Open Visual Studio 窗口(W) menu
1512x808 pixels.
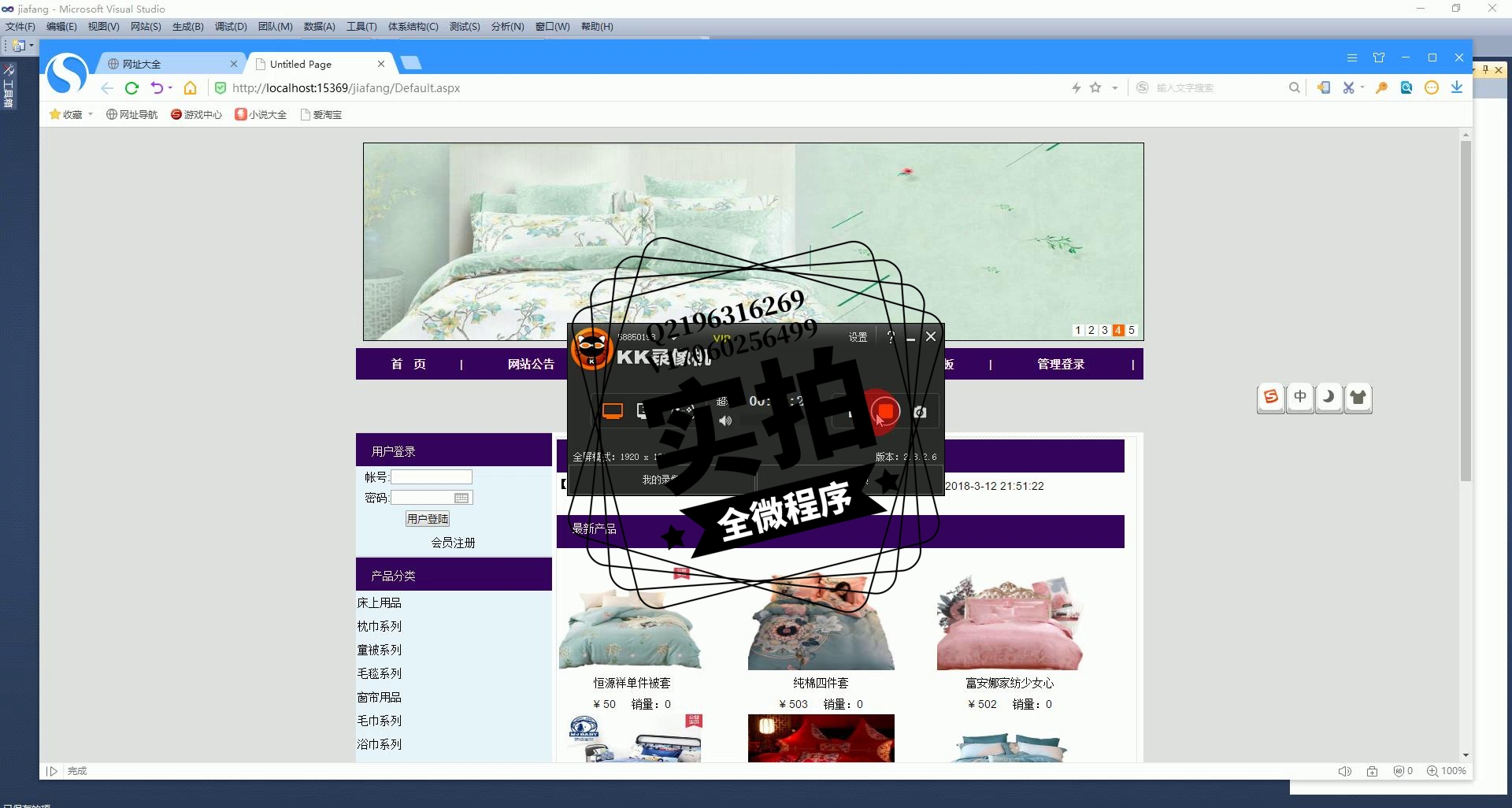click(552, 27)
